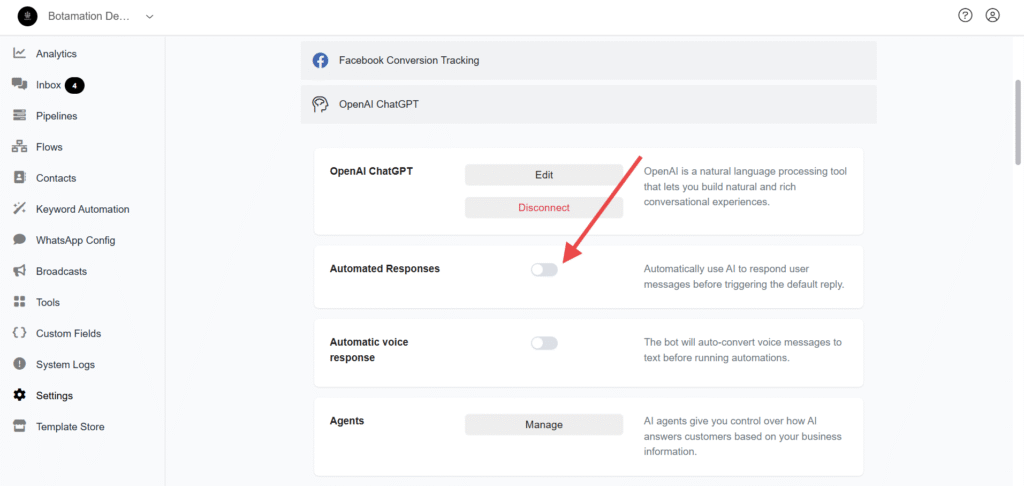Open the Pipelines icon in sidebar

tap(20, 116)
